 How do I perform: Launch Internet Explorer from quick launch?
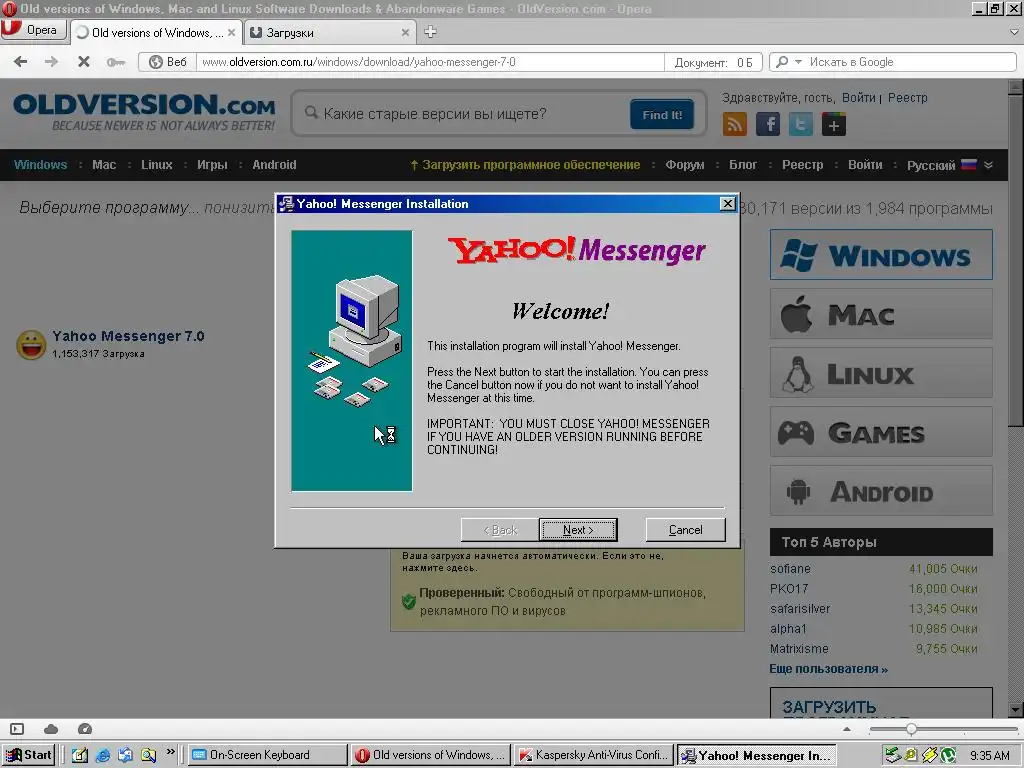(x=103, y=756)
